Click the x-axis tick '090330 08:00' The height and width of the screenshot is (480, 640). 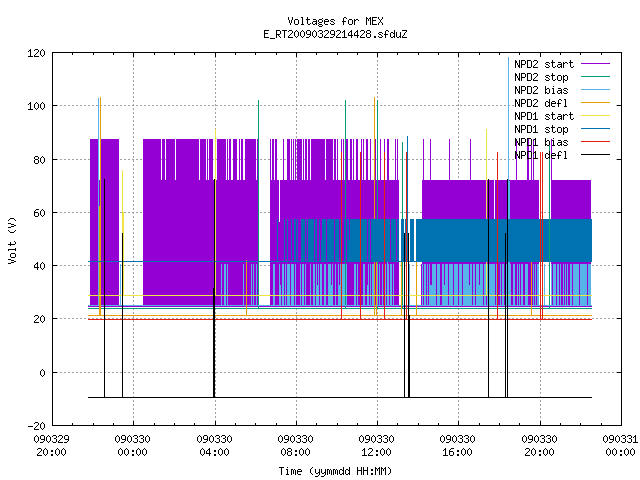pos(296,446)
